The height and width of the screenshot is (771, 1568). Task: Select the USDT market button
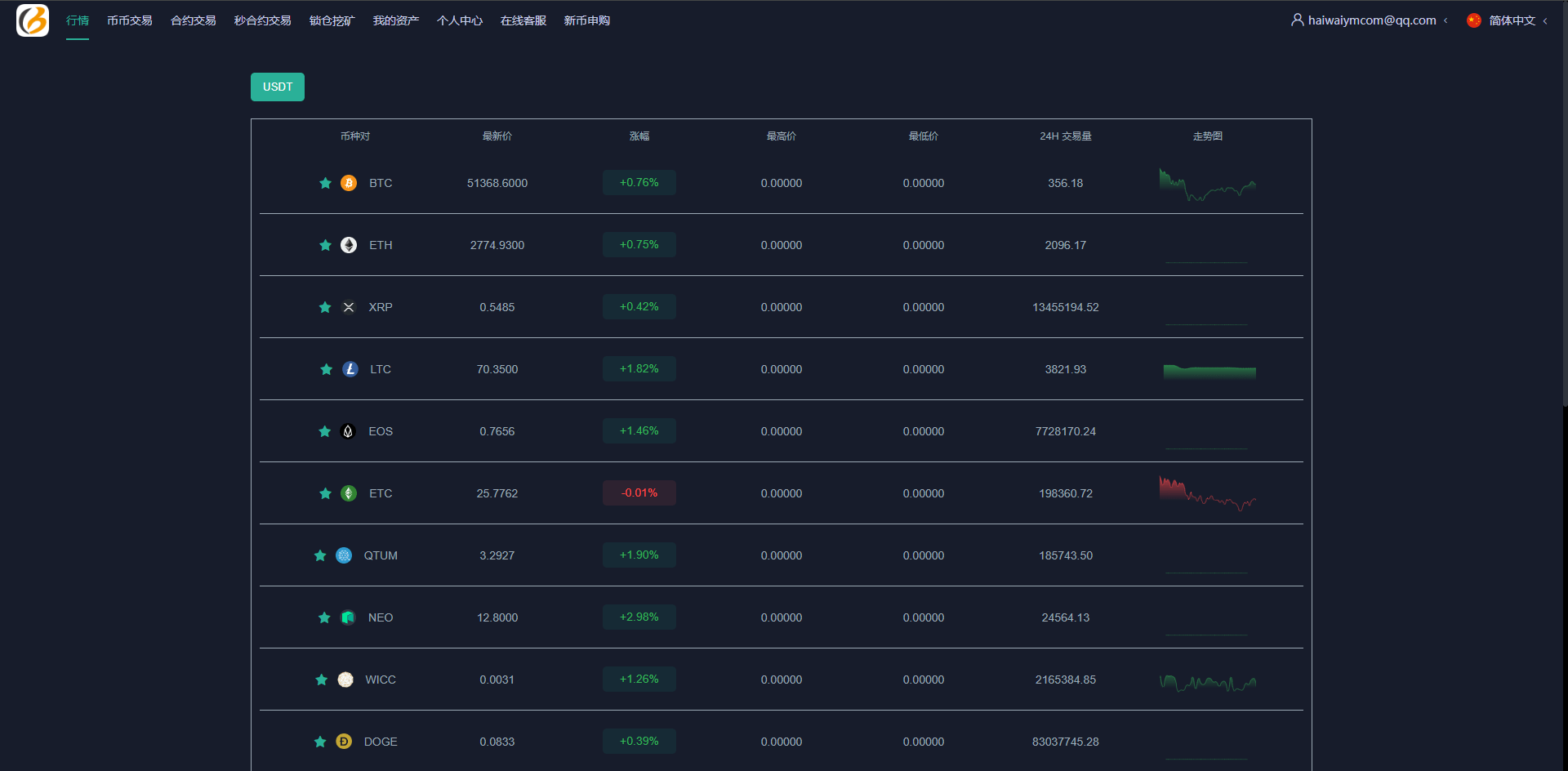click(x=278, y=87)
